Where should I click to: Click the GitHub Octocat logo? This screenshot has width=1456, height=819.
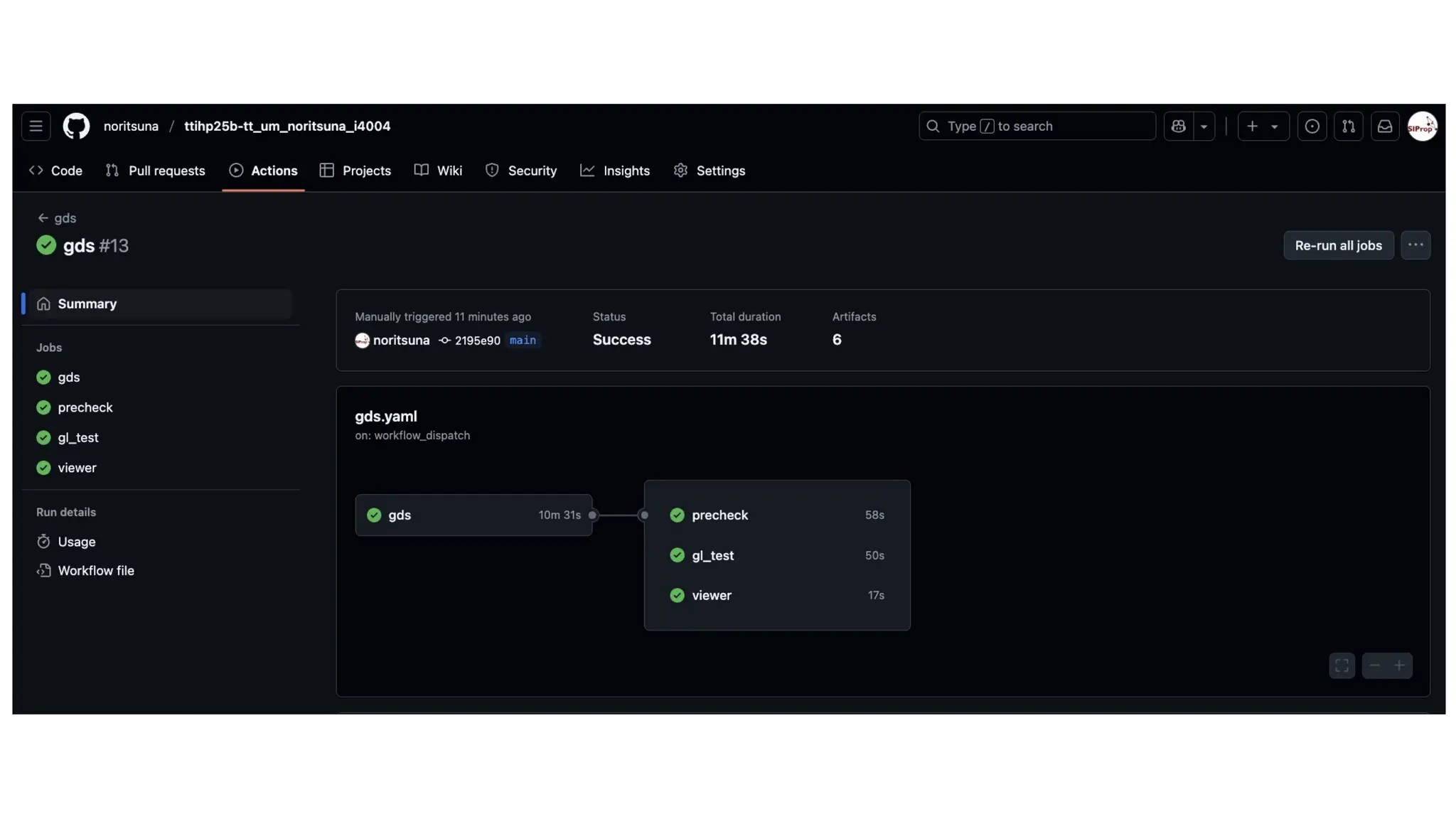pyautogui.click(x=76, y=127)
